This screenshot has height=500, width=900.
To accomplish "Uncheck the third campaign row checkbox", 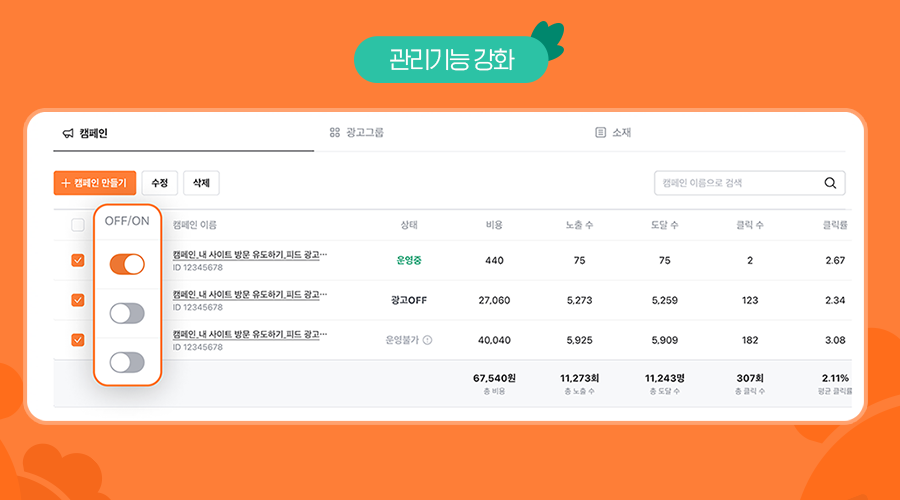I will point(78,339).
